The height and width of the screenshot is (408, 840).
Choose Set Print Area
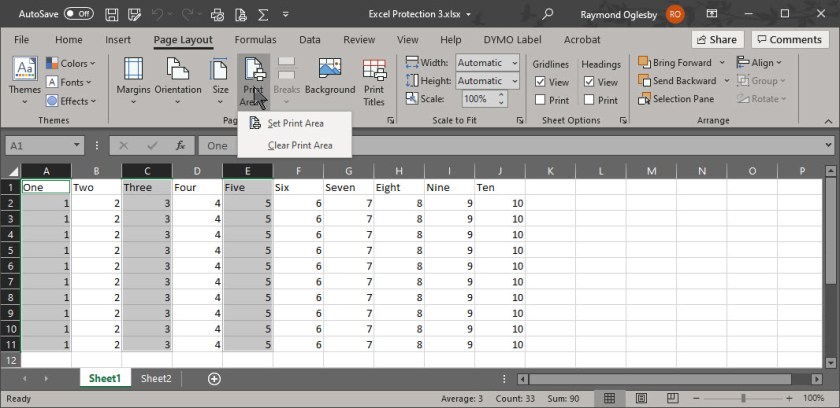click(x=295, y=124)
